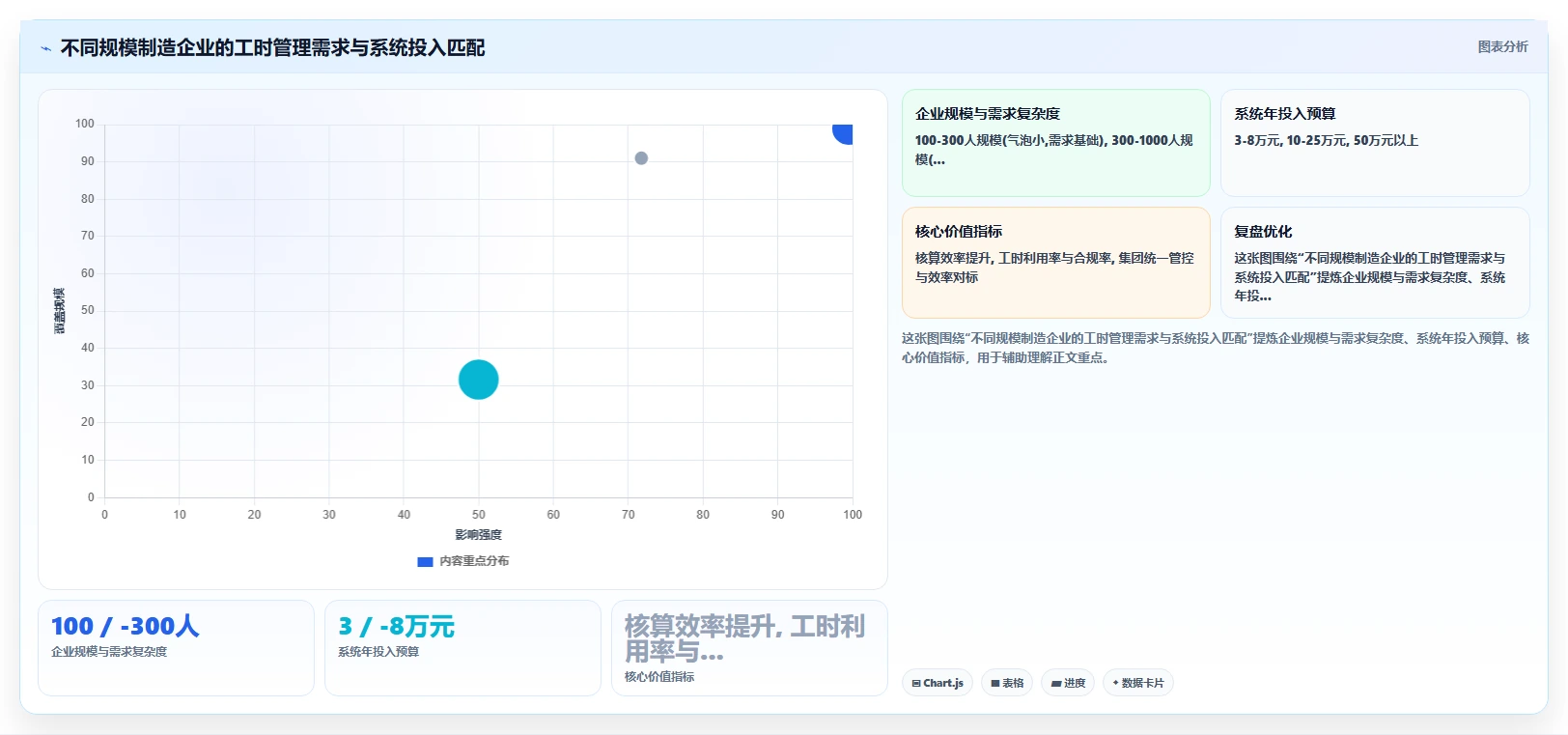This screenshot has height=735, width=1568.
Task: Click the 影响强度 x-axis title
Action: (x=478, y=535)
